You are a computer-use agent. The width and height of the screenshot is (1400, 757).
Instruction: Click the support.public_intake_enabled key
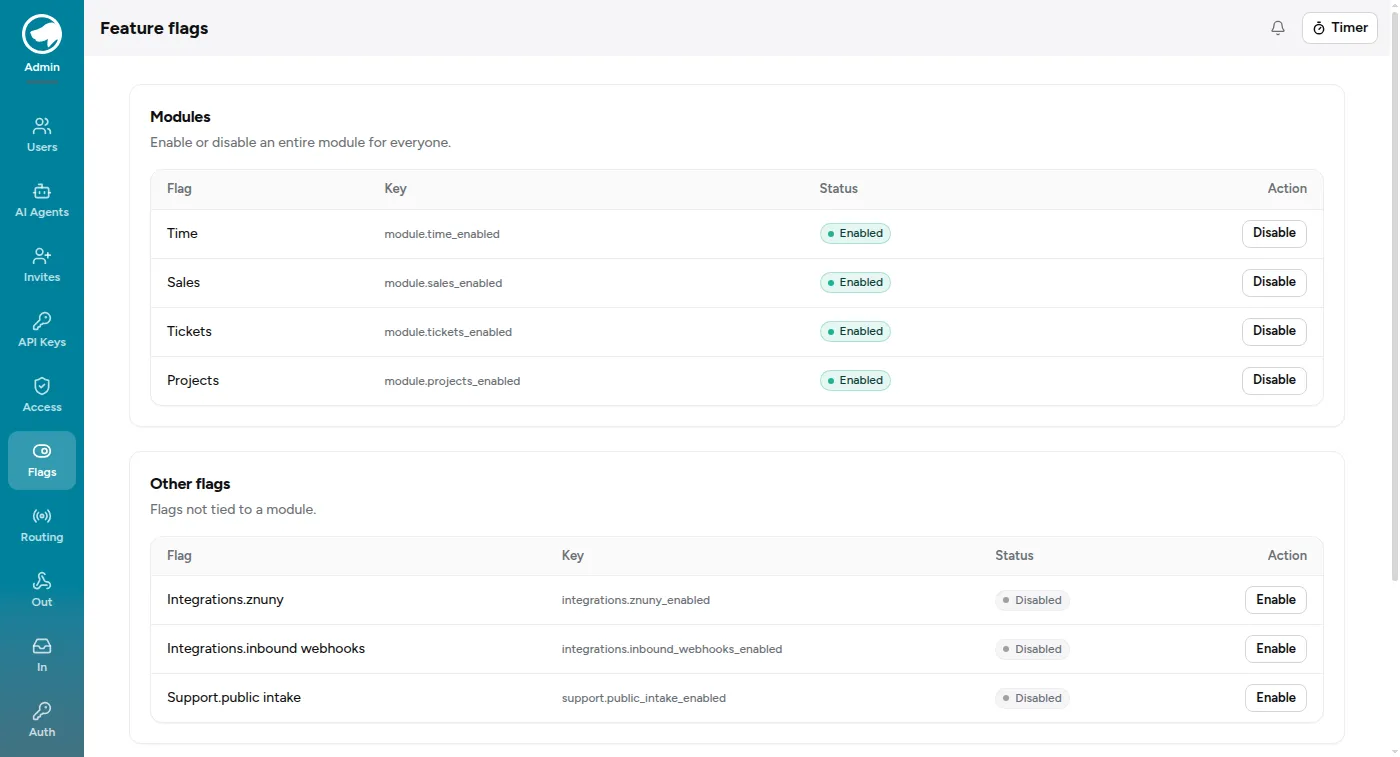pyautogui.click(x=644, y=698)
